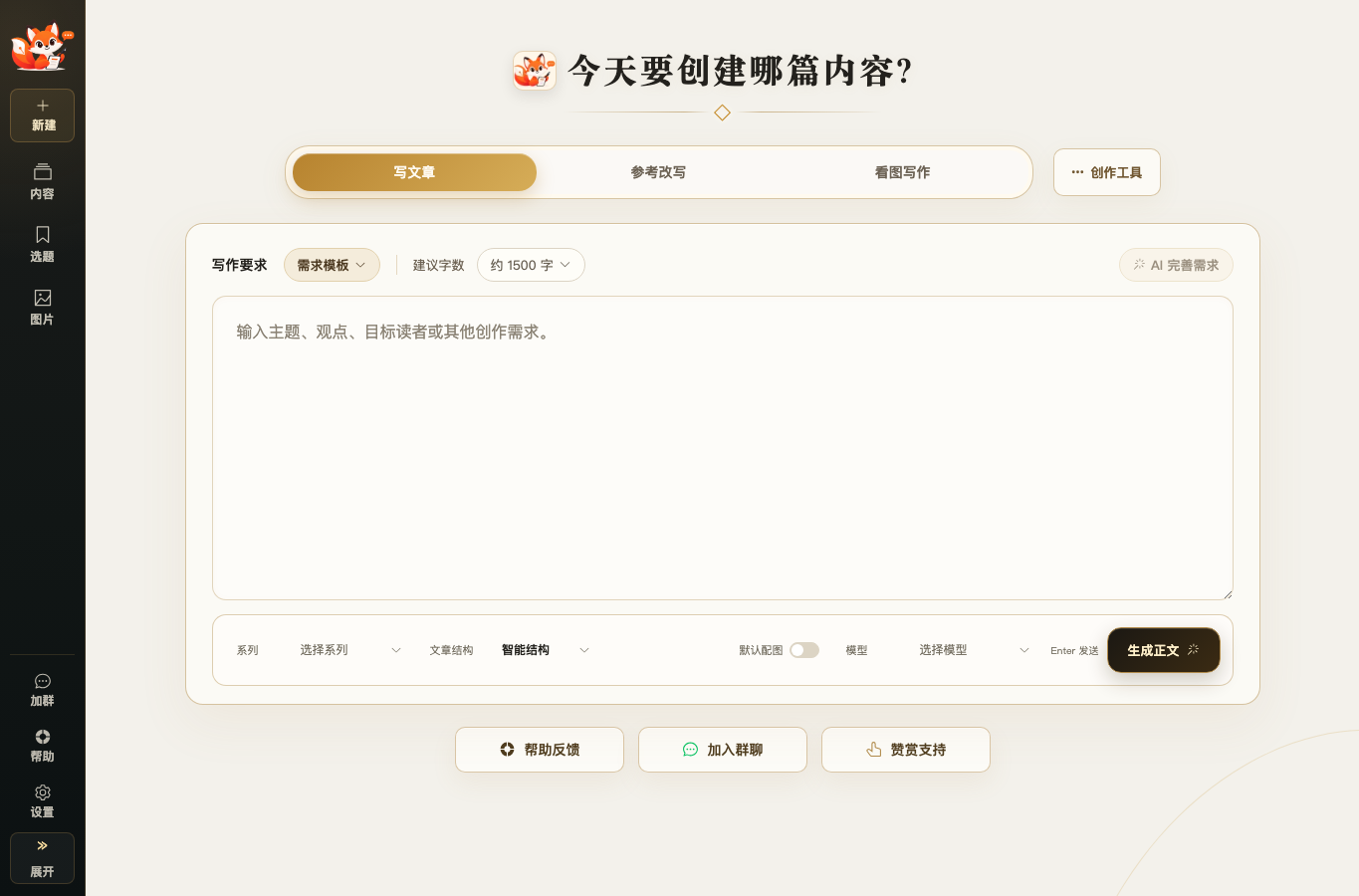
Task: Focus the writing requirements text area
Action: 723,448
